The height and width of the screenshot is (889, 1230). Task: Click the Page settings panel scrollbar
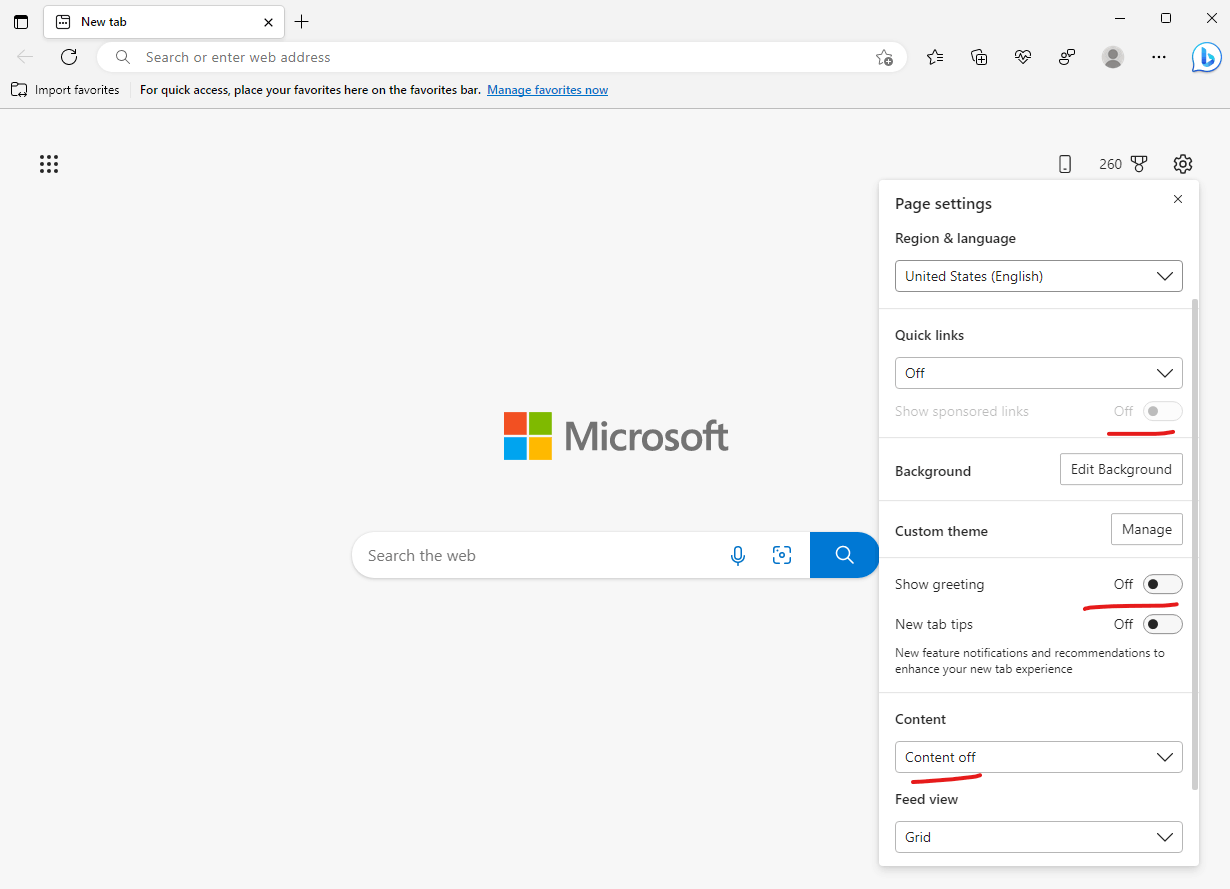[1195, 544]
